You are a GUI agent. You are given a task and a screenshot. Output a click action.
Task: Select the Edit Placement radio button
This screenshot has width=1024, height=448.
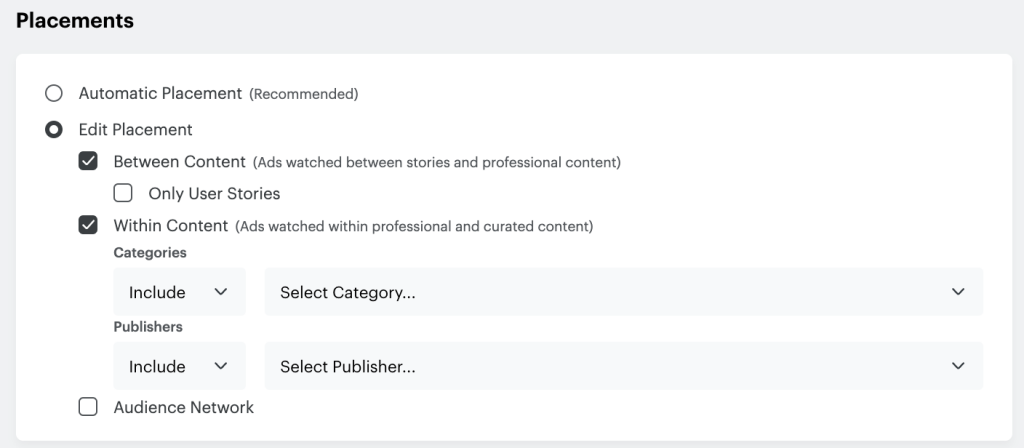[54, 130]
